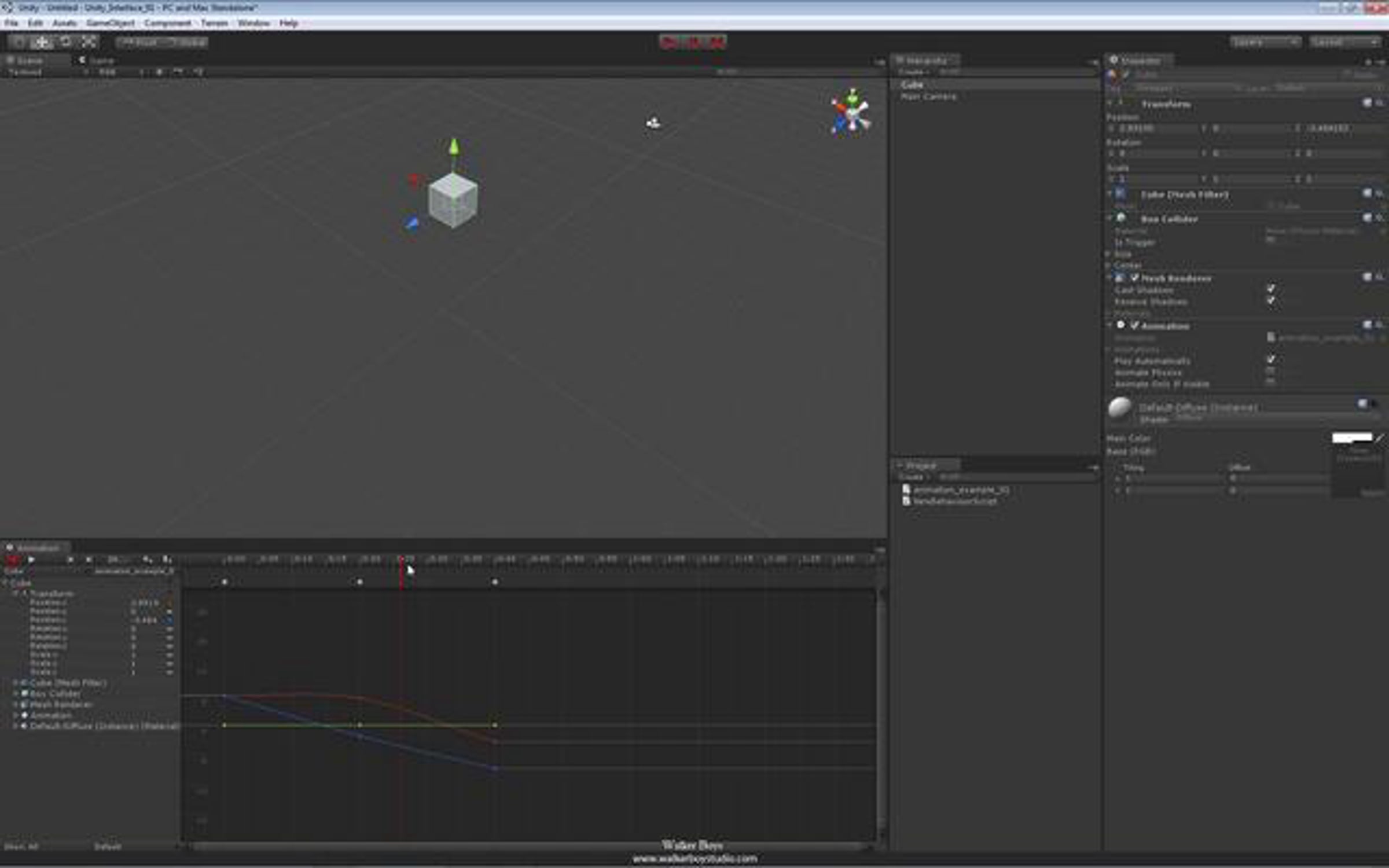The width and height of the screenshot is (1389, 868).
Task: Toggle the Cast Shadows checkbox
Action: [1271, 289]
